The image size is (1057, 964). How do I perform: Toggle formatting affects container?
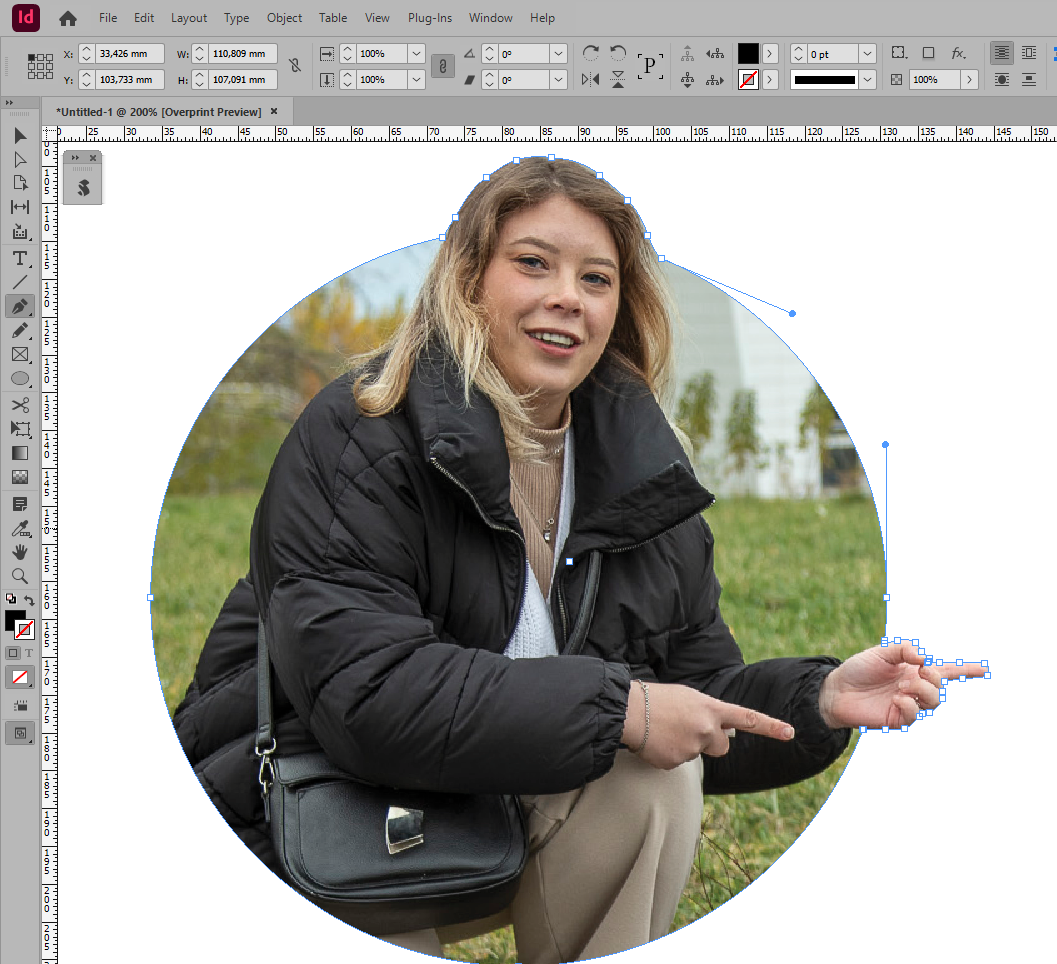pos(13,653)
